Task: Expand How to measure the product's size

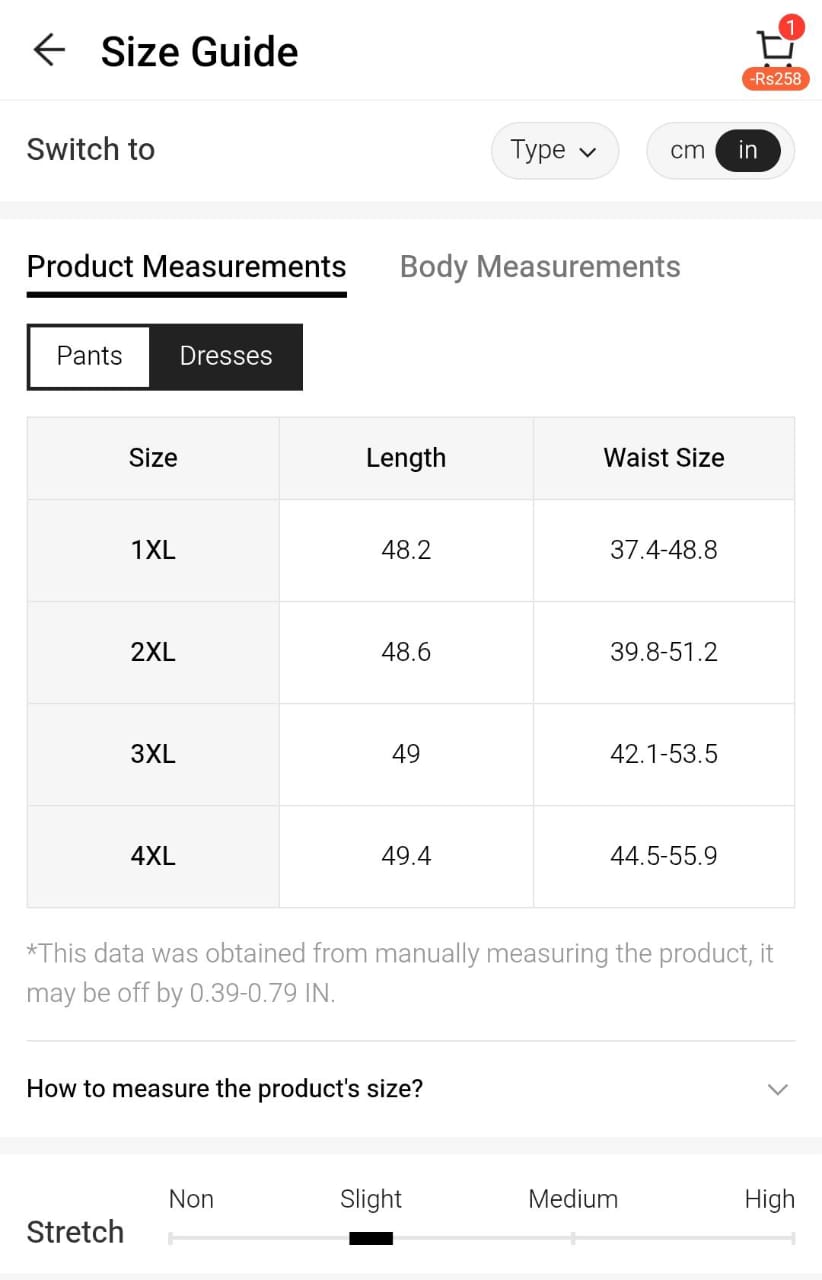Action: point(225,1089)
